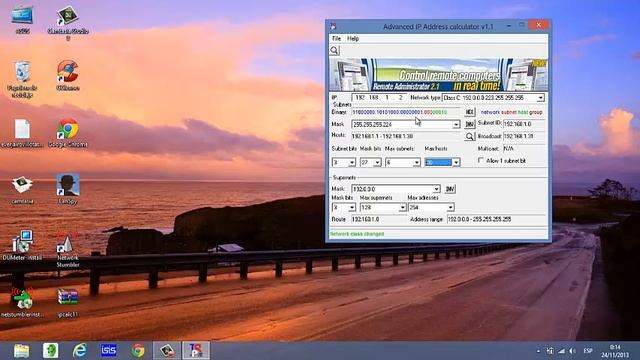Screen dimensions: 640x360
Task: Expand the subnet Mask 255.255.255.224 dropdown
Action: tap(456, 124)
